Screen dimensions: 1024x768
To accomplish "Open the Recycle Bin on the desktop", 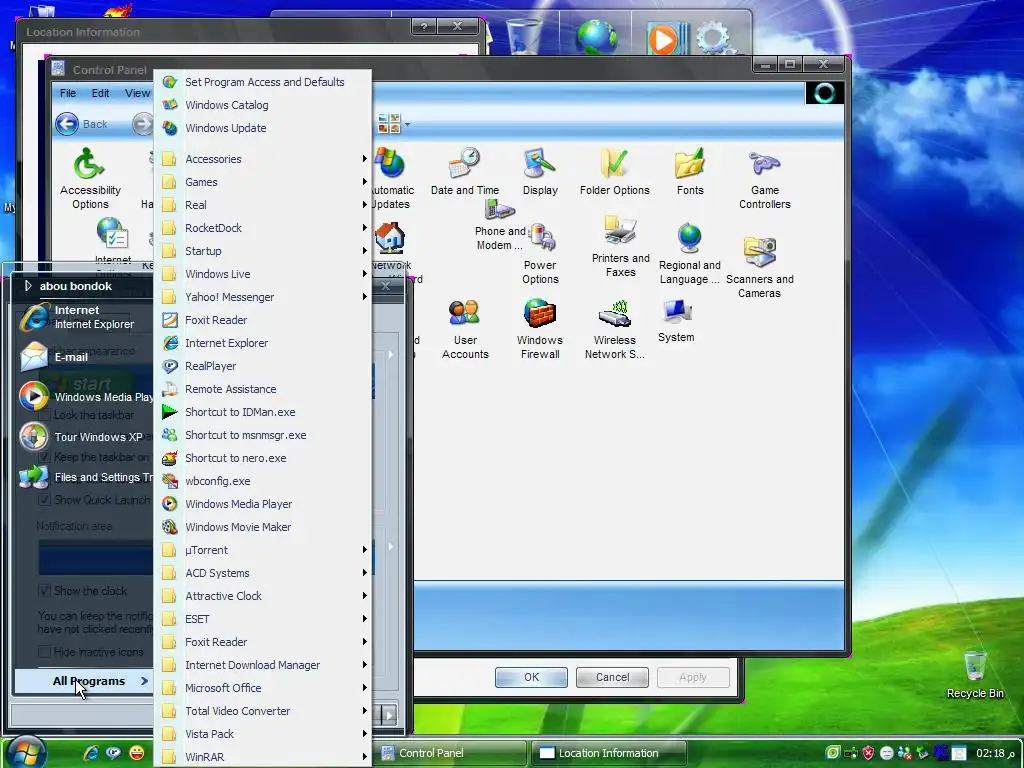I will (x=974, y=675).
